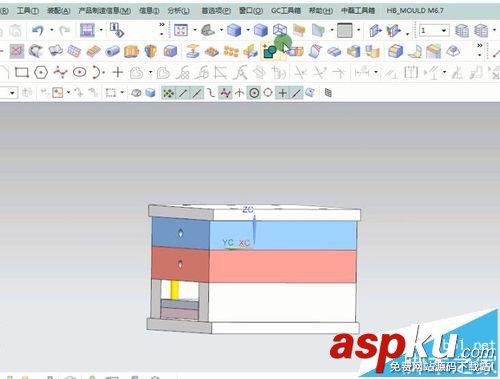Click the grey view orientation icon

tap(208, 30)
